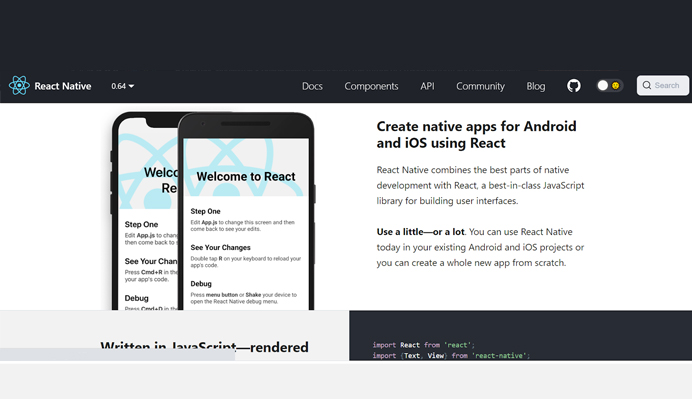Screen dimensions: 692x399
Task: Click the React Native atom logo
Action: 19,86
